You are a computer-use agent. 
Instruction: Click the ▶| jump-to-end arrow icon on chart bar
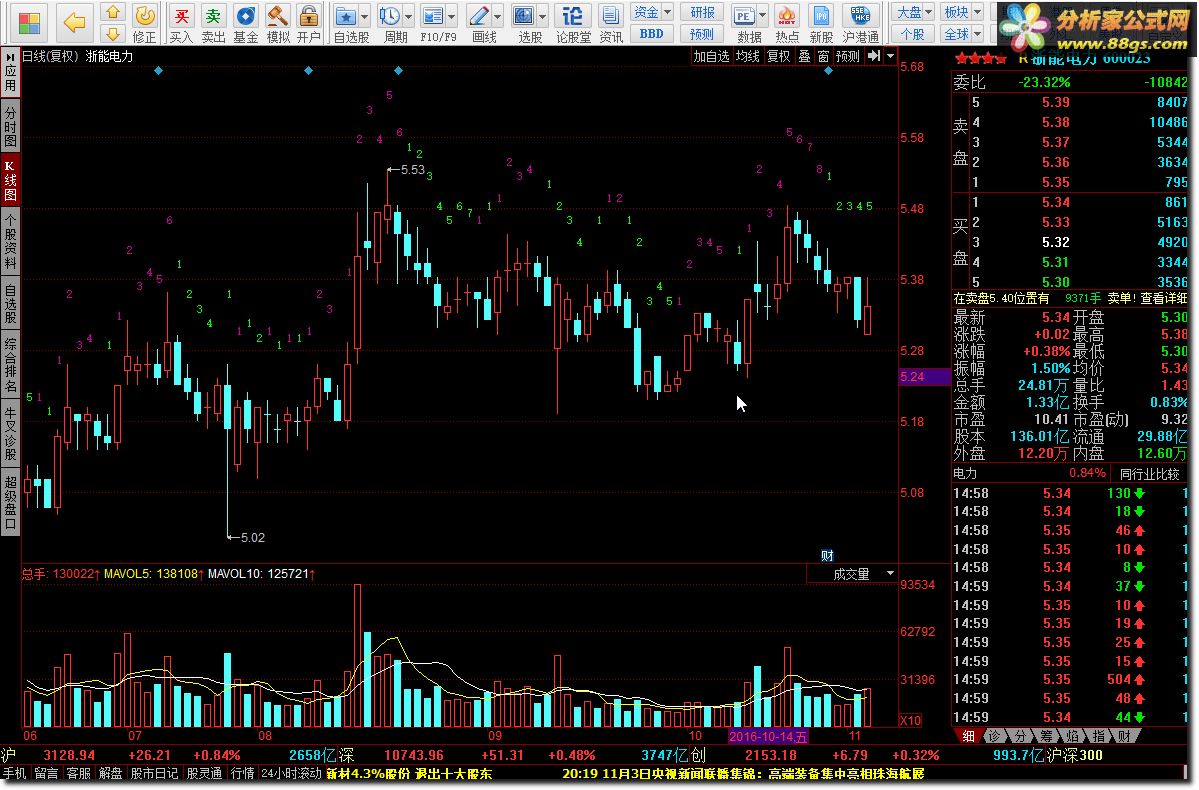click(873, 56)
